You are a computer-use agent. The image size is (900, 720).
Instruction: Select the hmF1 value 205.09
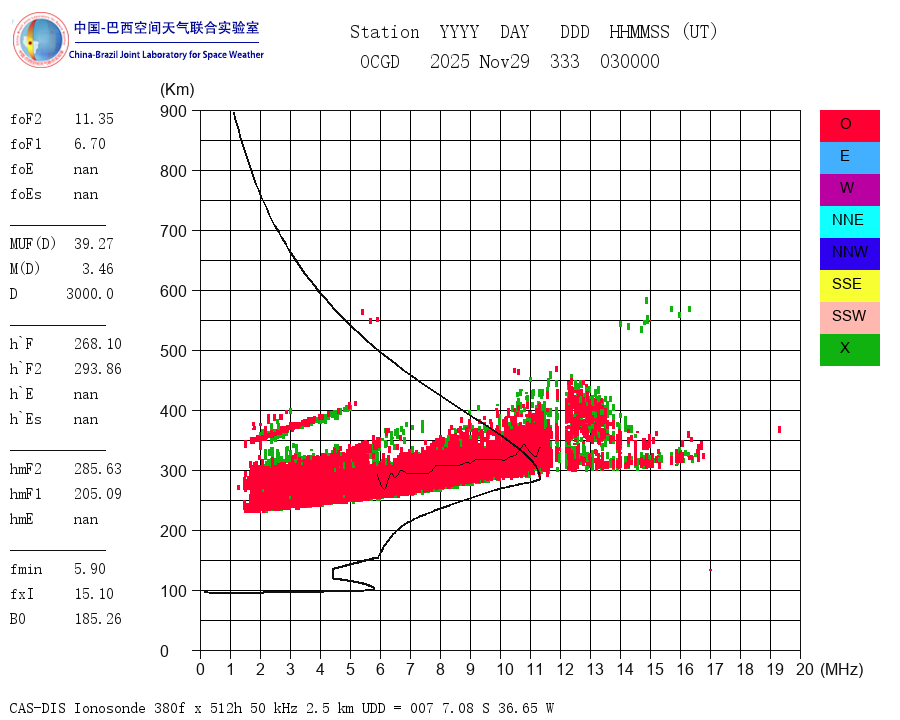[x=98, y=494]
